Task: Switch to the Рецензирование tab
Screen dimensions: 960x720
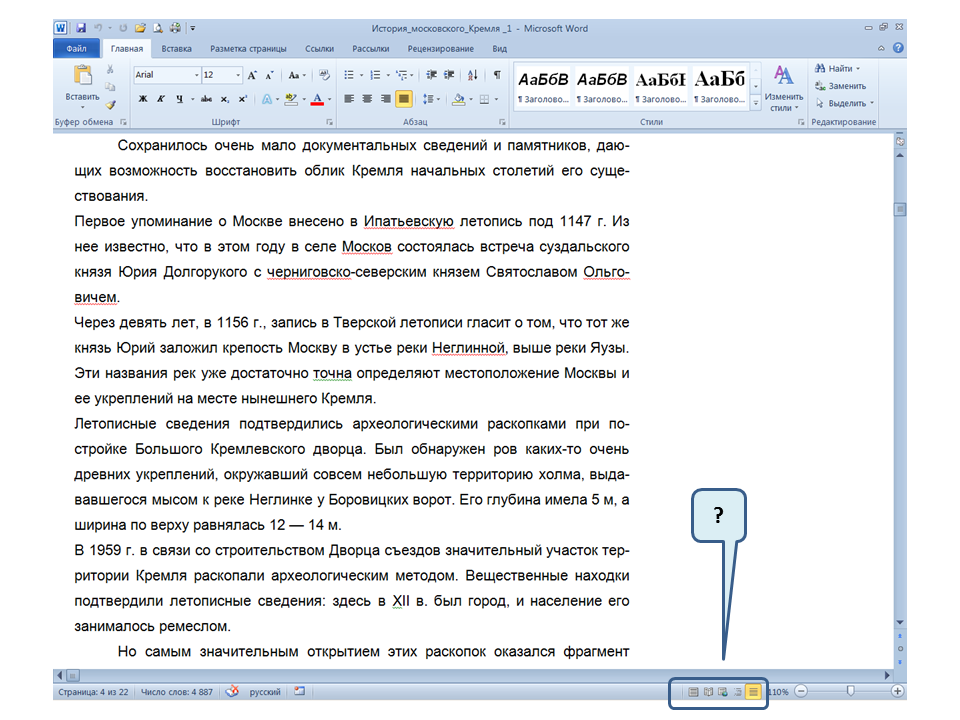Action: [441, 48]
